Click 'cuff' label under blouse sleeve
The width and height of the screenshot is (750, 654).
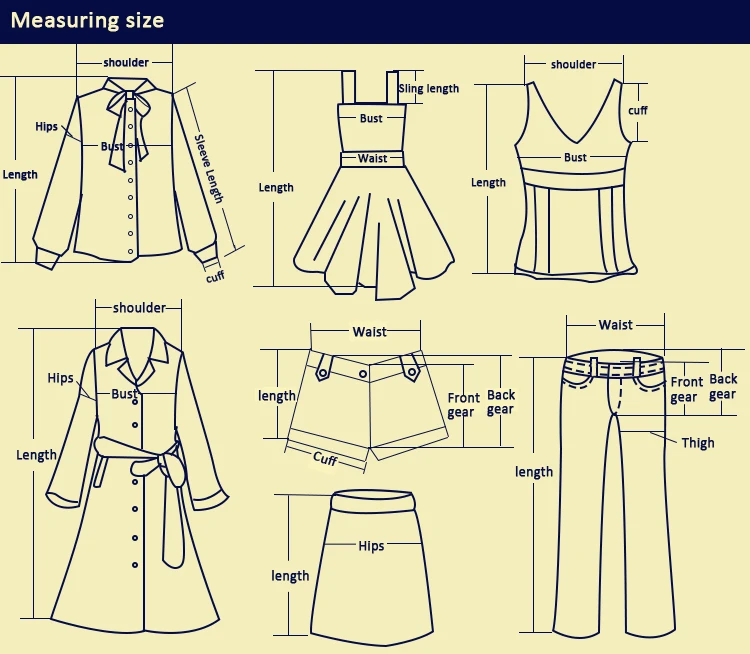[215, 277]
